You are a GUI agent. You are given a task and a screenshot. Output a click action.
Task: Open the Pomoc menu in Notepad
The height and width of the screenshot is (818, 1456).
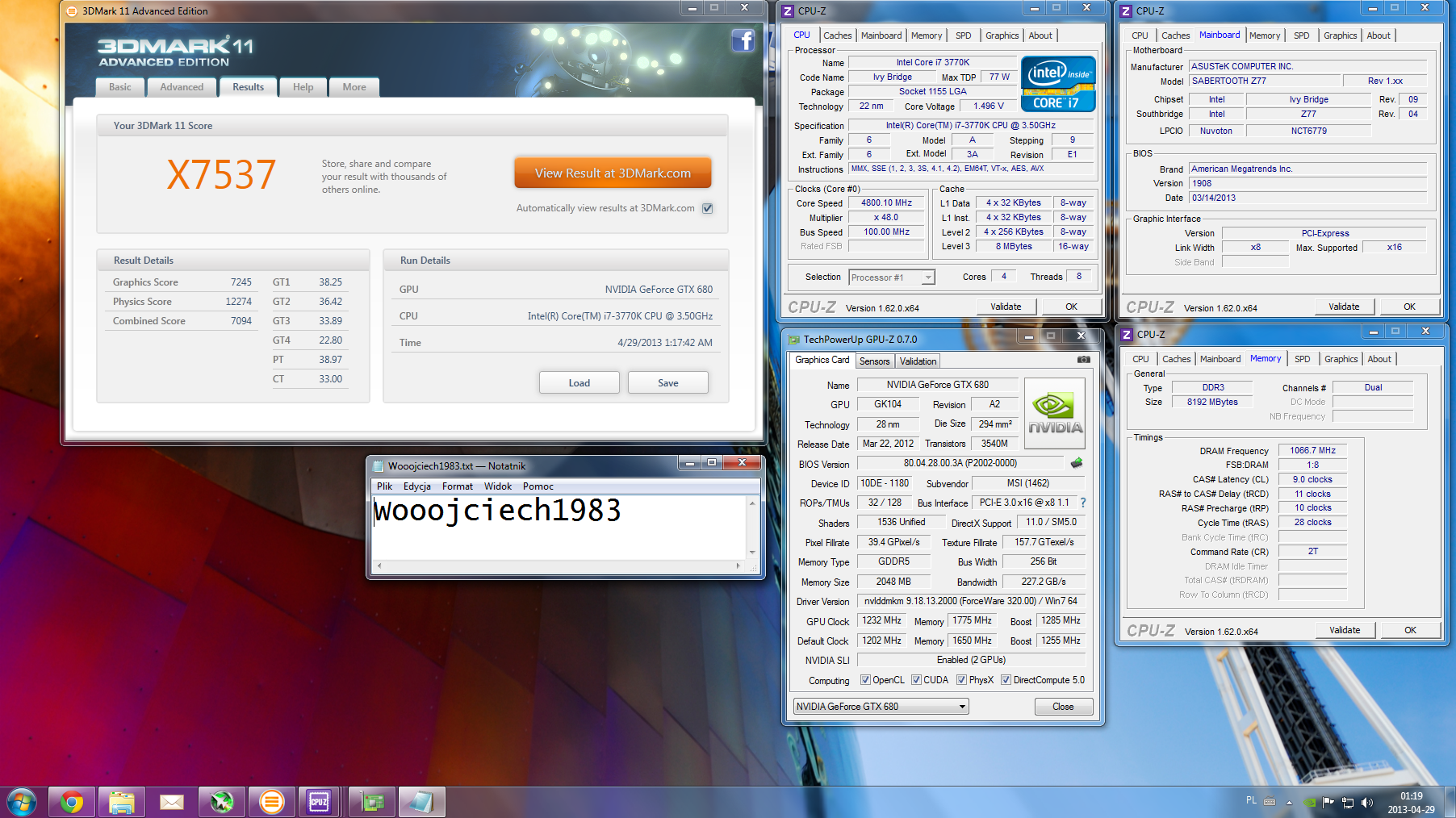point(538,486)
